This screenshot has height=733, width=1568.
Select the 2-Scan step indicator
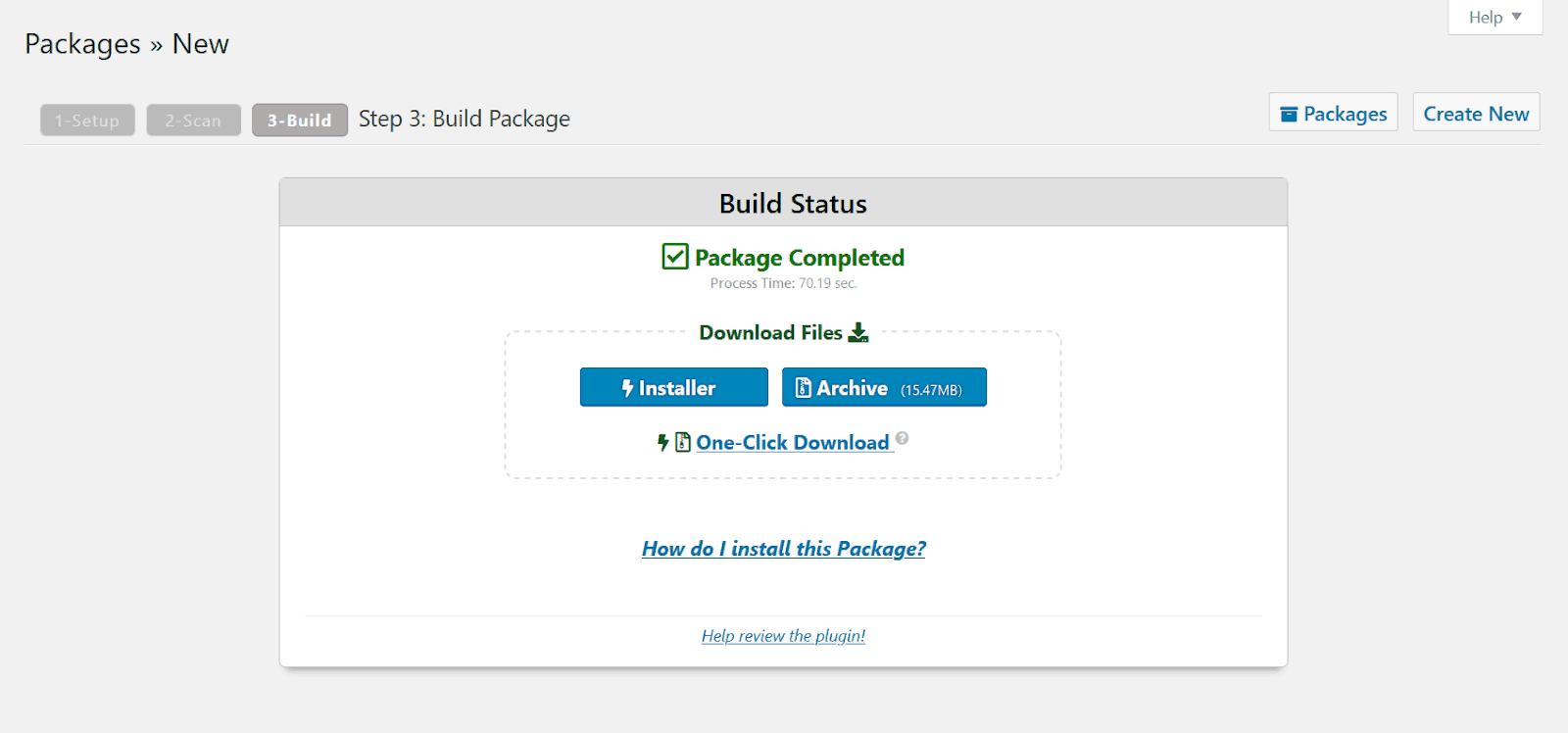(193, 120)
